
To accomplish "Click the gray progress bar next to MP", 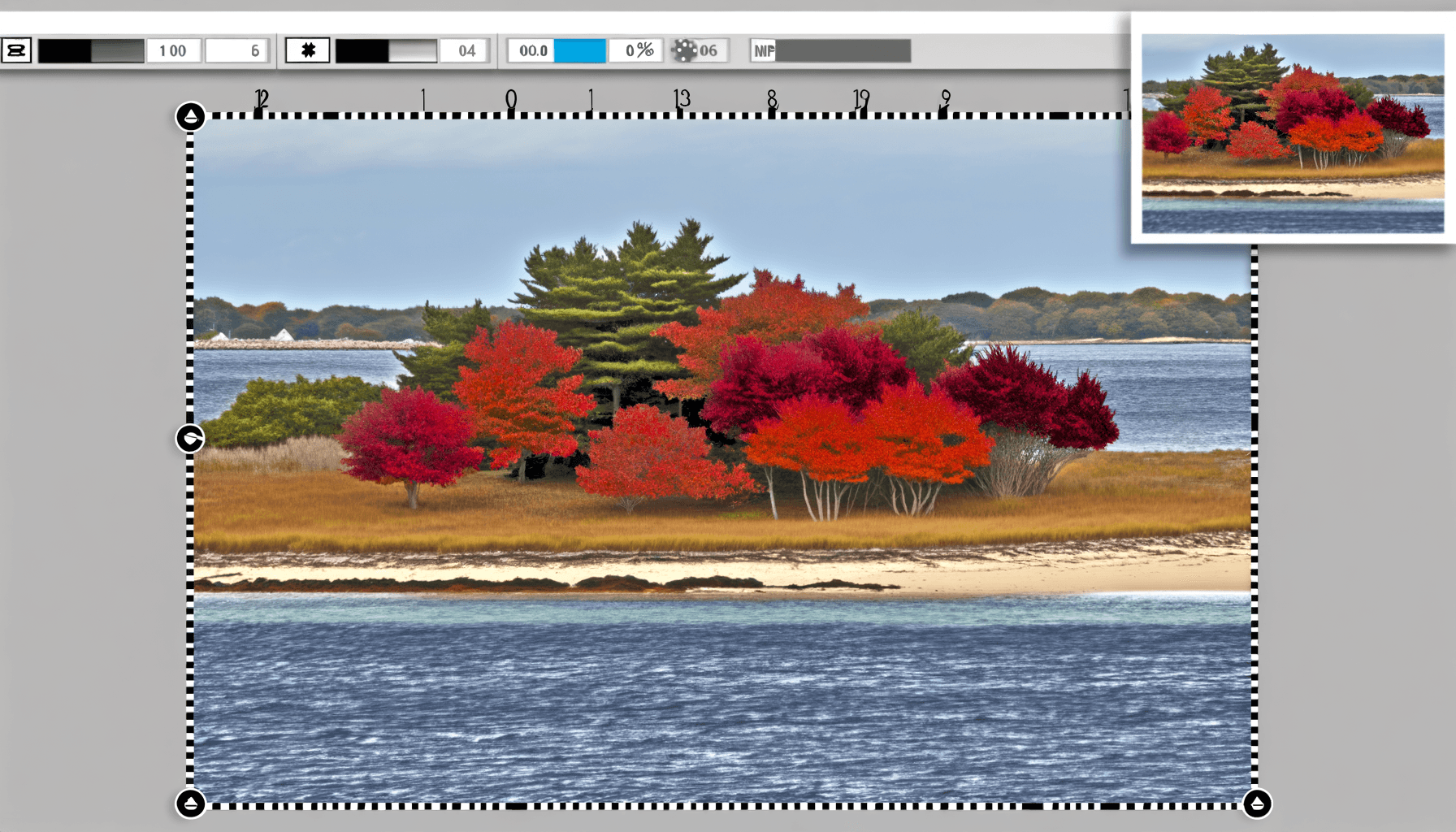I will tap(845, 50).
